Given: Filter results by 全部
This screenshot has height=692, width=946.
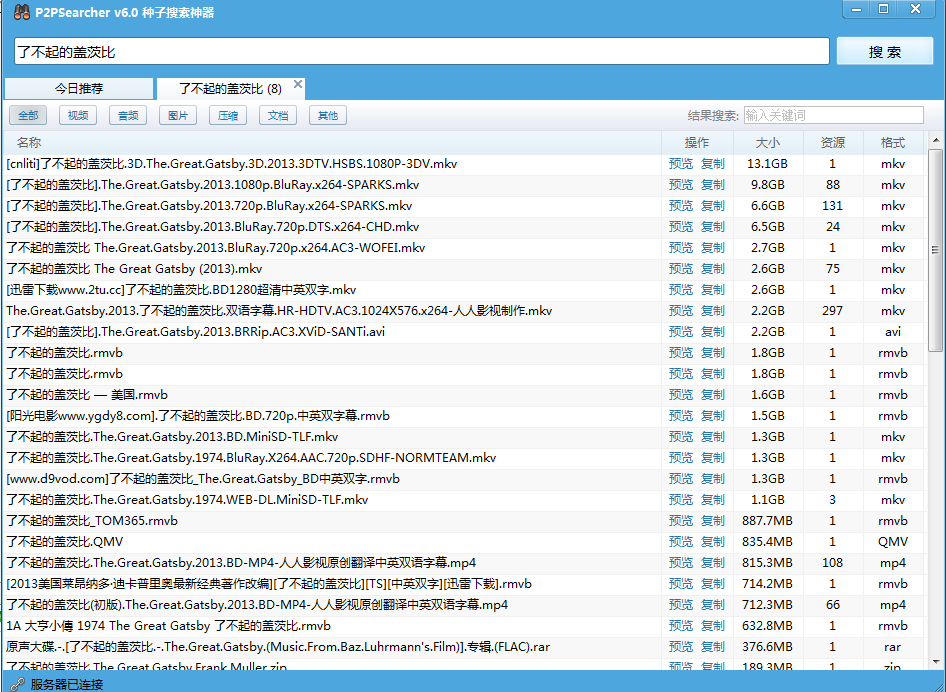Looking at the screenshot, I should 28,115.
